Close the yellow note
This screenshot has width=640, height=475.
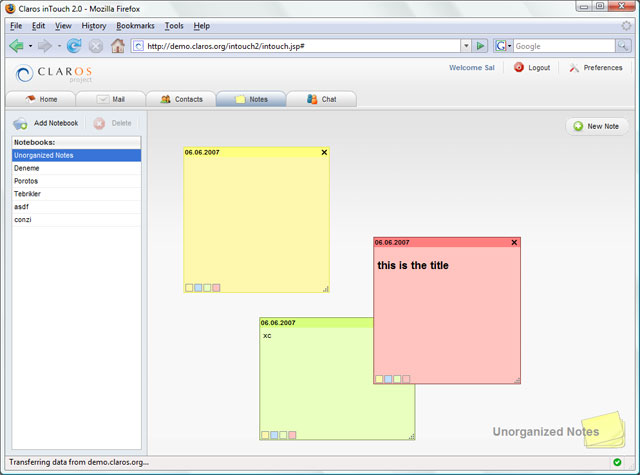(324, 152)
